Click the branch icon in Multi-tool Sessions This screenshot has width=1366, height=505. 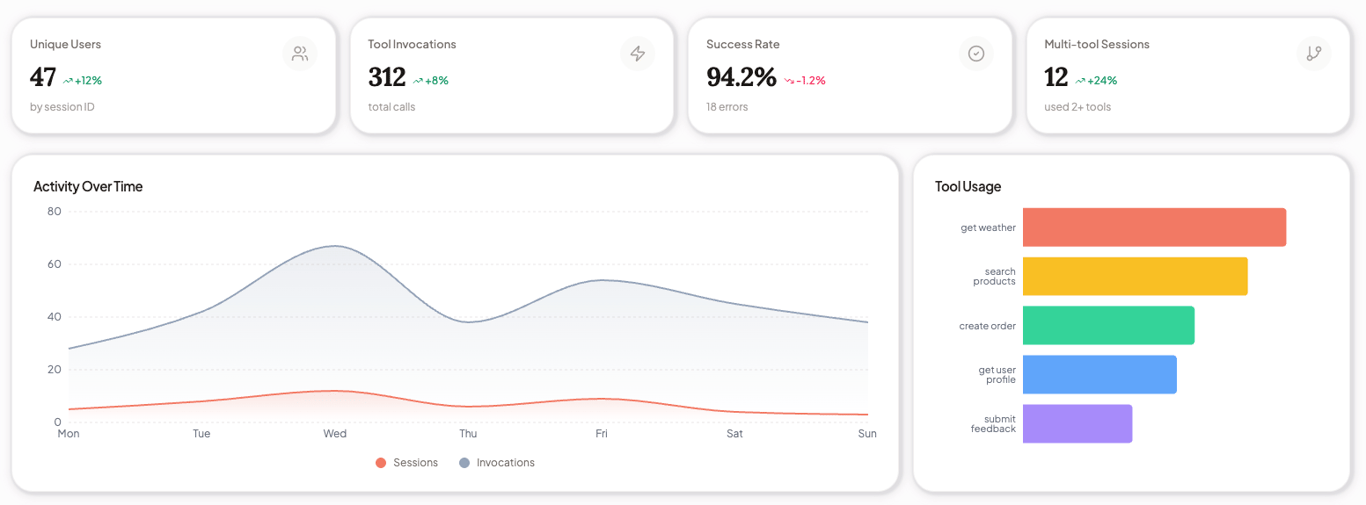[1314, 54]
